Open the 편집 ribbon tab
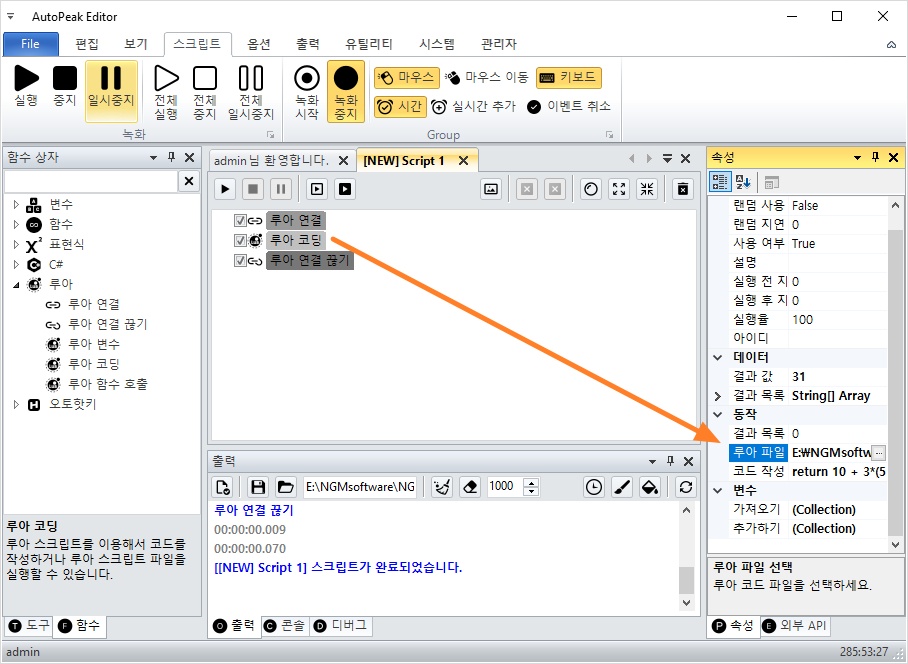 87,44
